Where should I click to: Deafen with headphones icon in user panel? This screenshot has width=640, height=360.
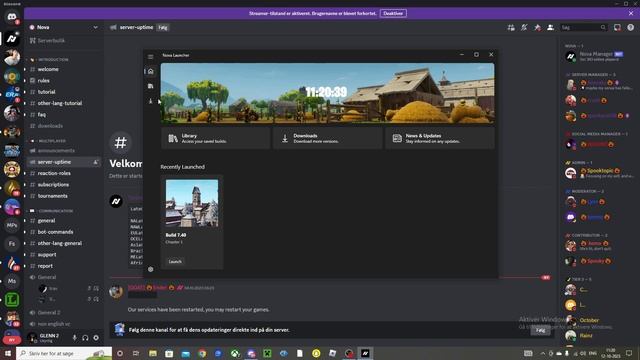(x=85, y=338)
